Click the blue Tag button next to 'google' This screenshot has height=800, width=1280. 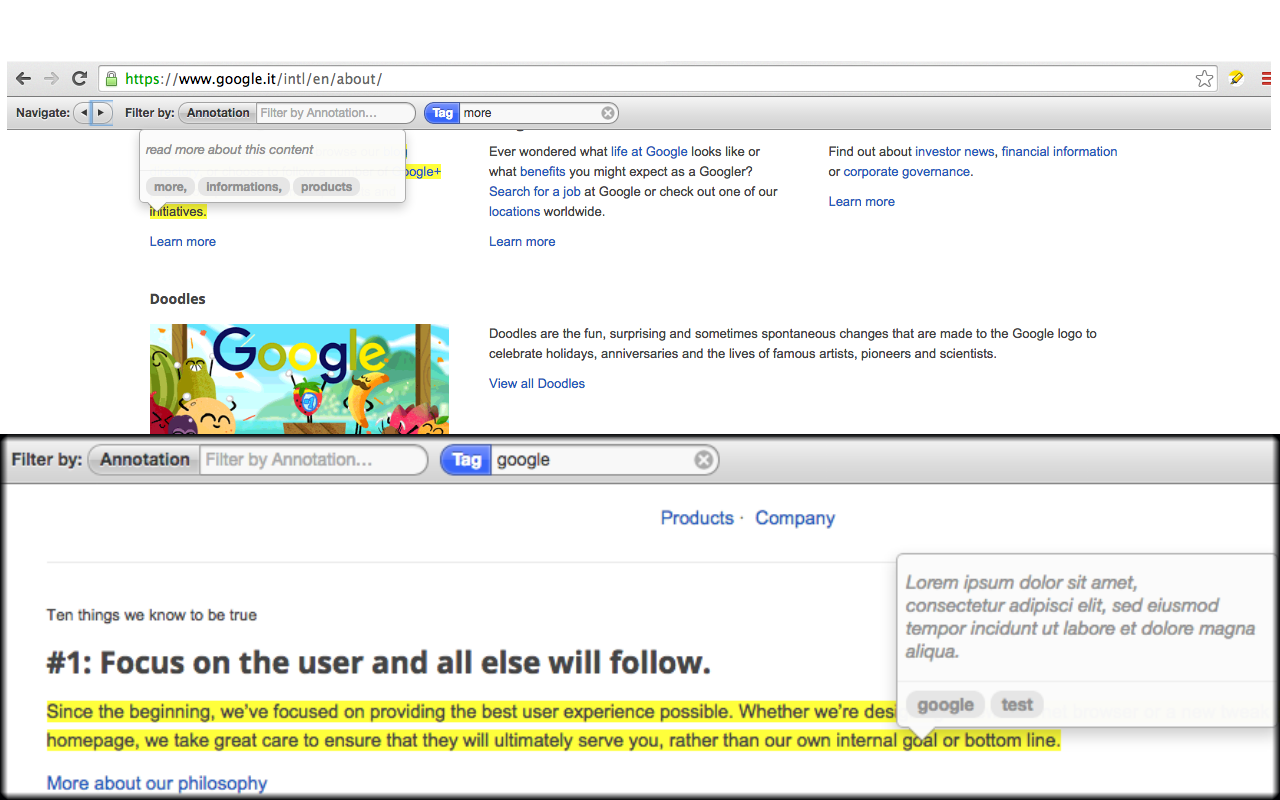tap(466, 460)
